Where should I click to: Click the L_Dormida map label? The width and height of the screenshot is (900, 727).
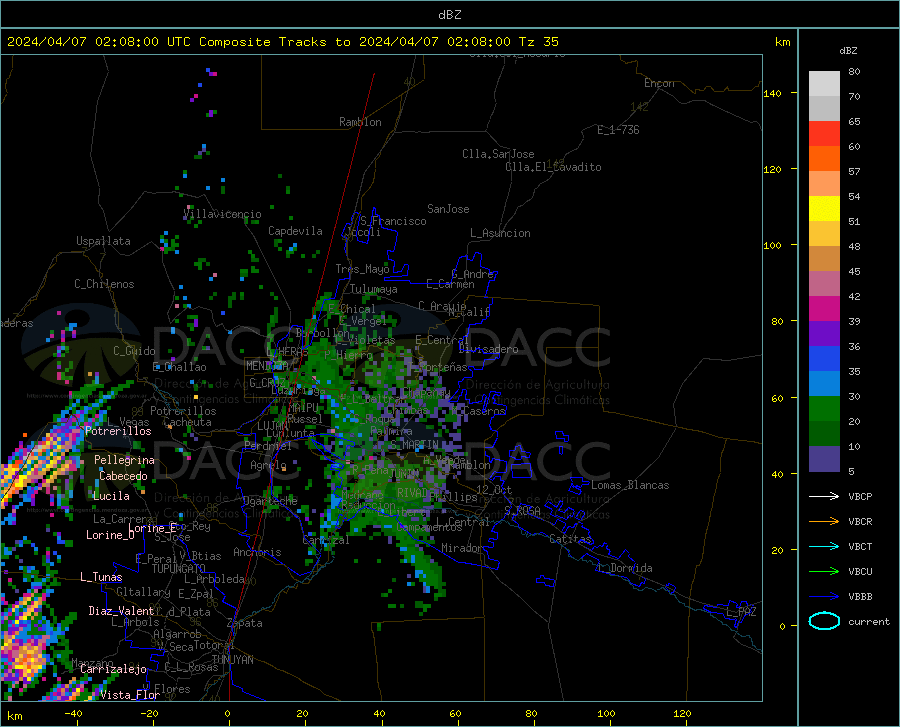pyautogui.click(x=624, y=568)
